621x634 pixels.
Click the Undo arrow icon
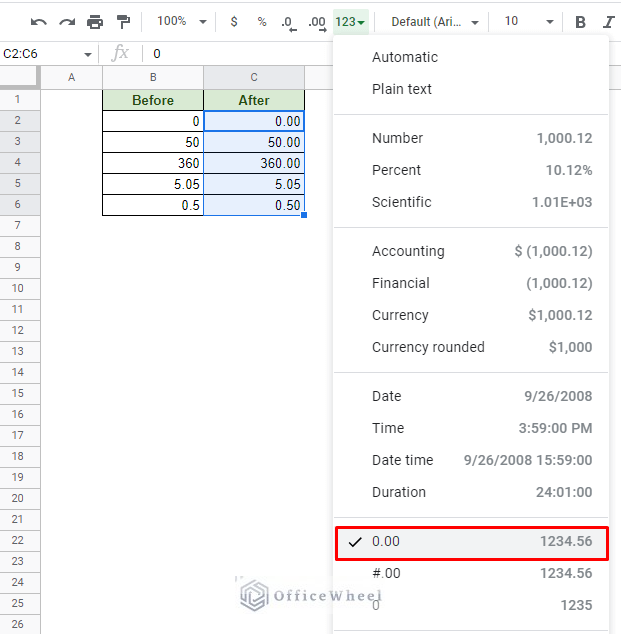coord(39,21)
